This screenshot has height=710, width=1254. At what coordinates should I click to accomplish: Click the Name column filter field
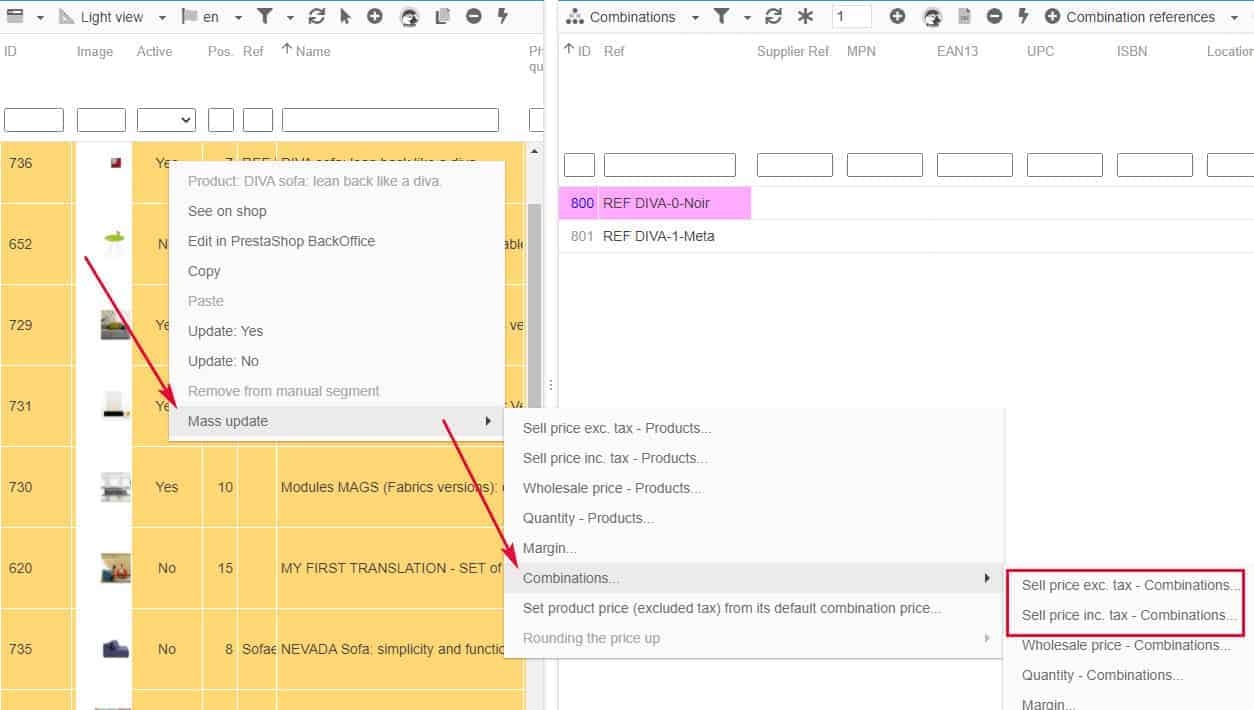pyautogui.click(x=390, y=120)
